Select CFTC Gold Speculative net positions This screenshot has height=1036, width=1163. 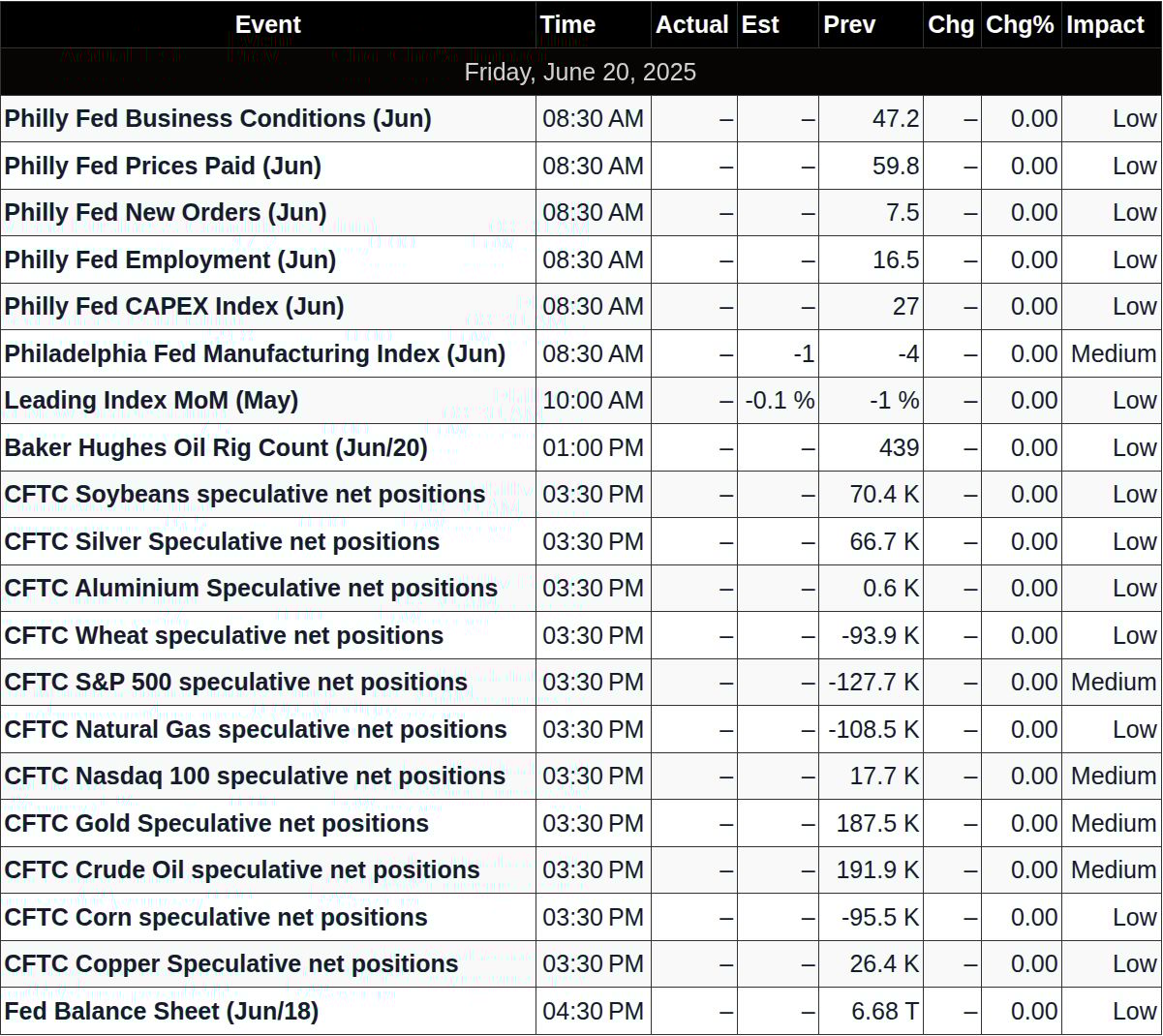coord(217,824)
